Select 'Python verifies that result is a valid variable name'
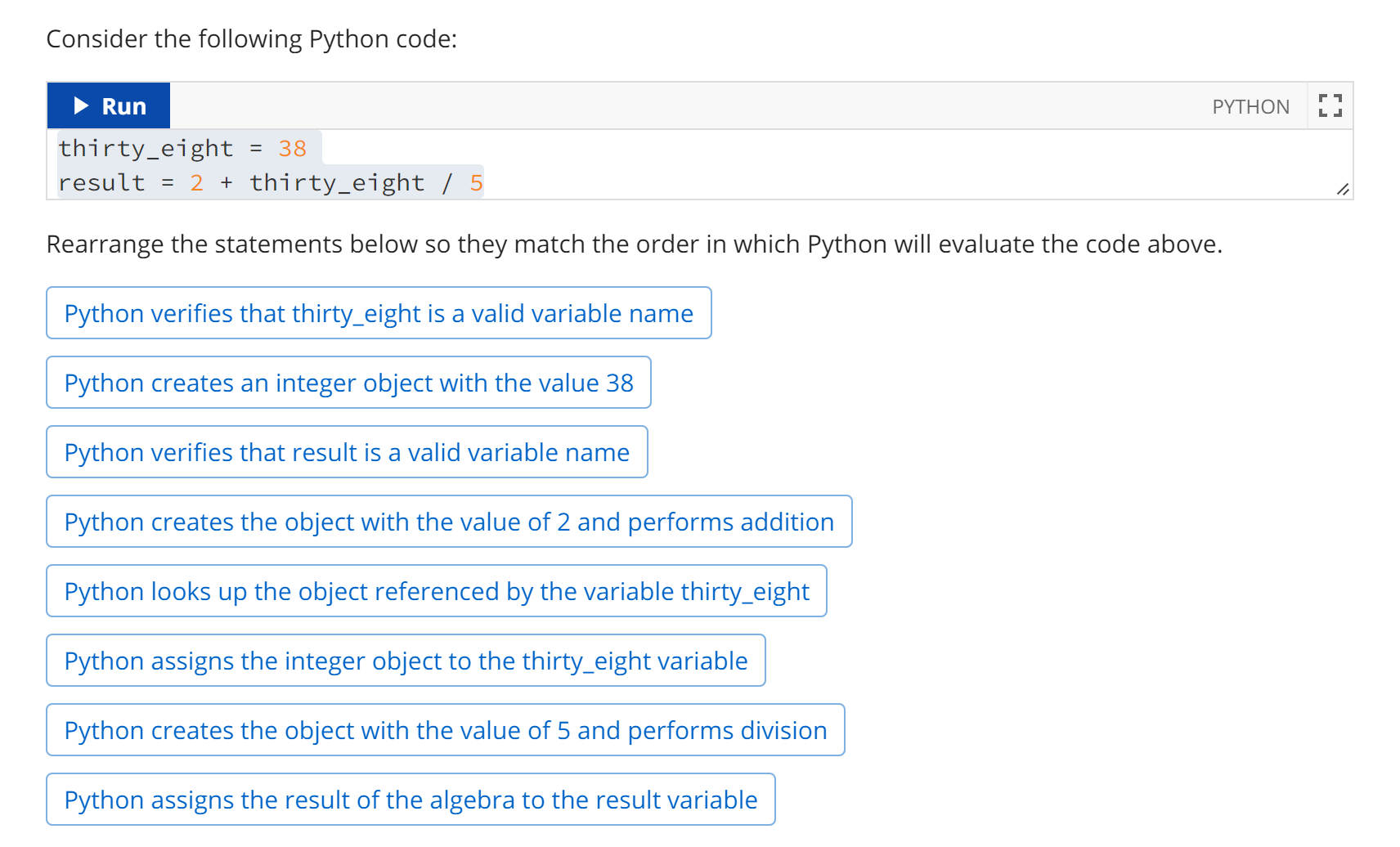 pos(347,452)
